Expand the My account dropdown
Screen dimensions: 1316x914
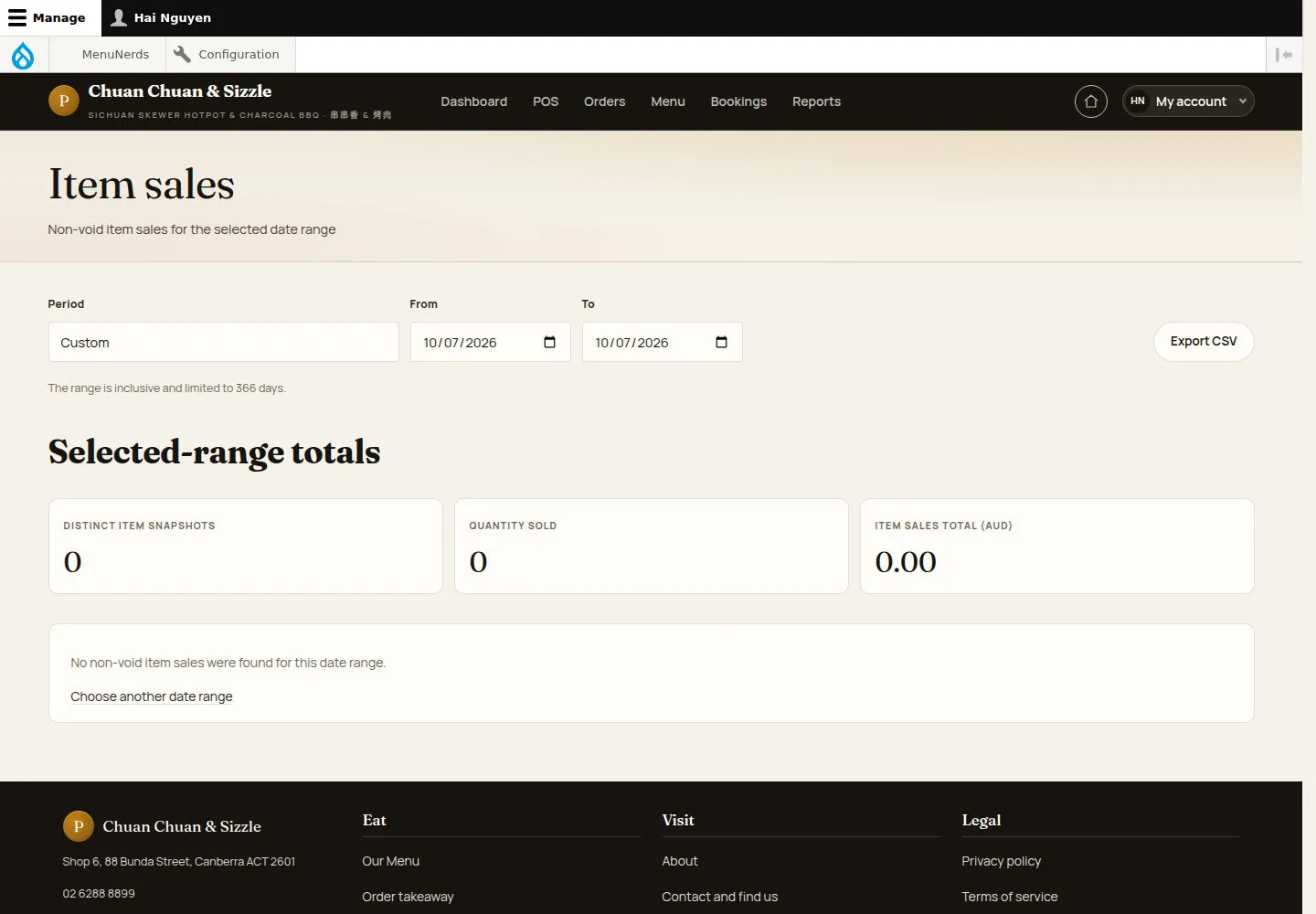(x=1188, y=101)
